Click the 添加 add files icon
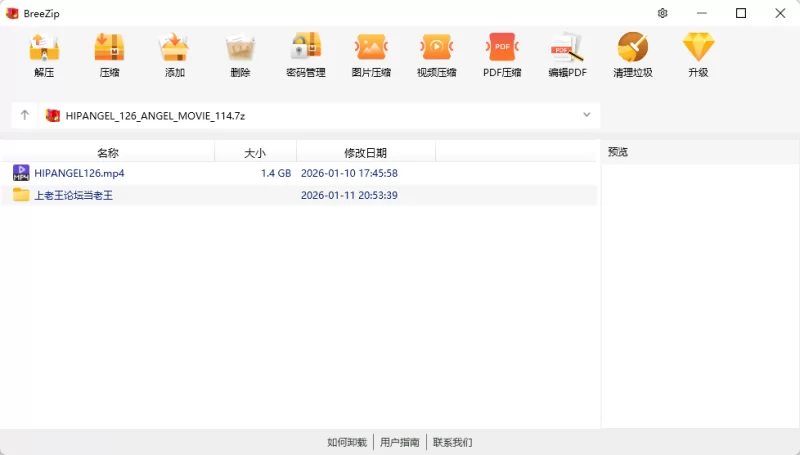Image resolution: width=800 pixels, height=455 pixels. coord(174,55)
